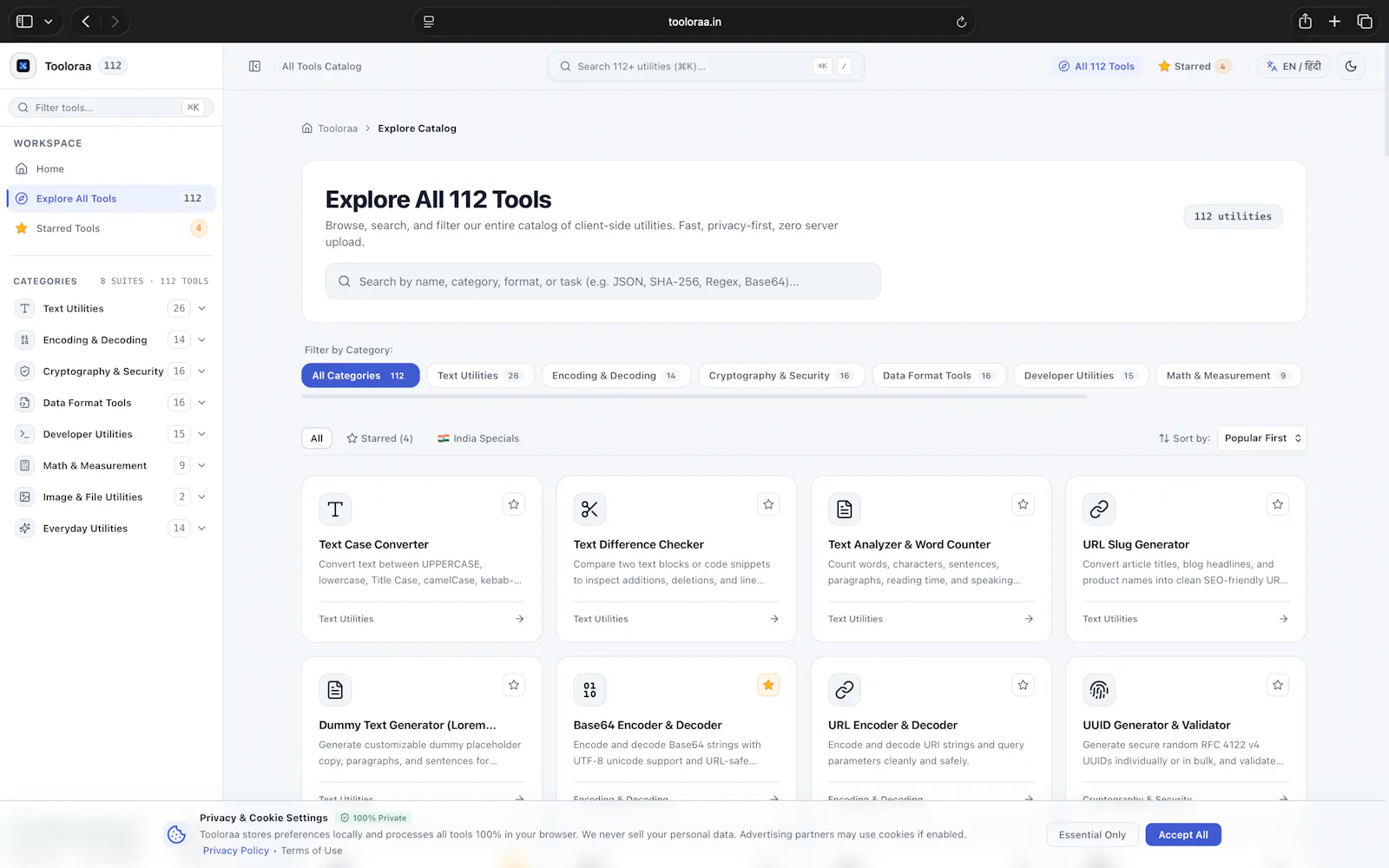Star the Text Case Converter tool

(514, 504)
